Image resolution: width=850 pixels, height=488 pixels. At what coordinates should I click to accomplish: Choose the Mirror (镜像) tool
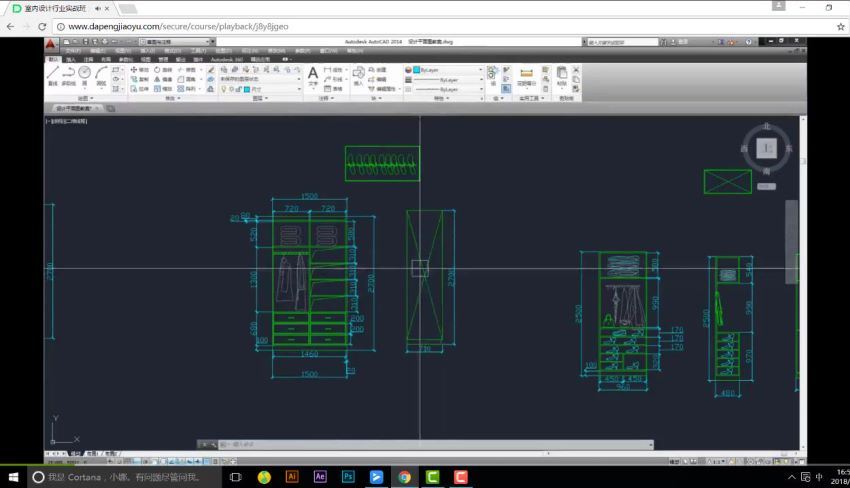[163, 79]
